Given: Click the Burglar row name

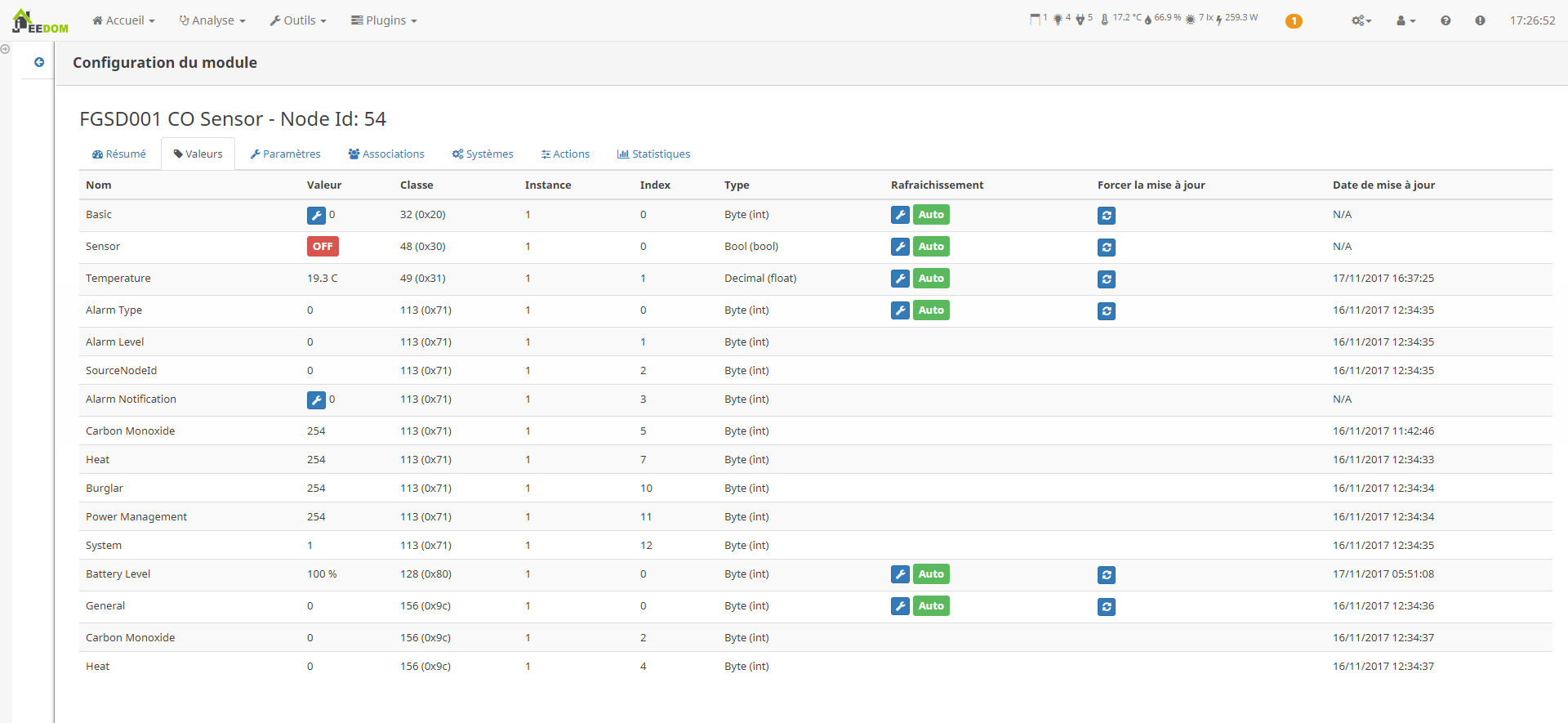Looking at the screenshot, I should [105, 489].
